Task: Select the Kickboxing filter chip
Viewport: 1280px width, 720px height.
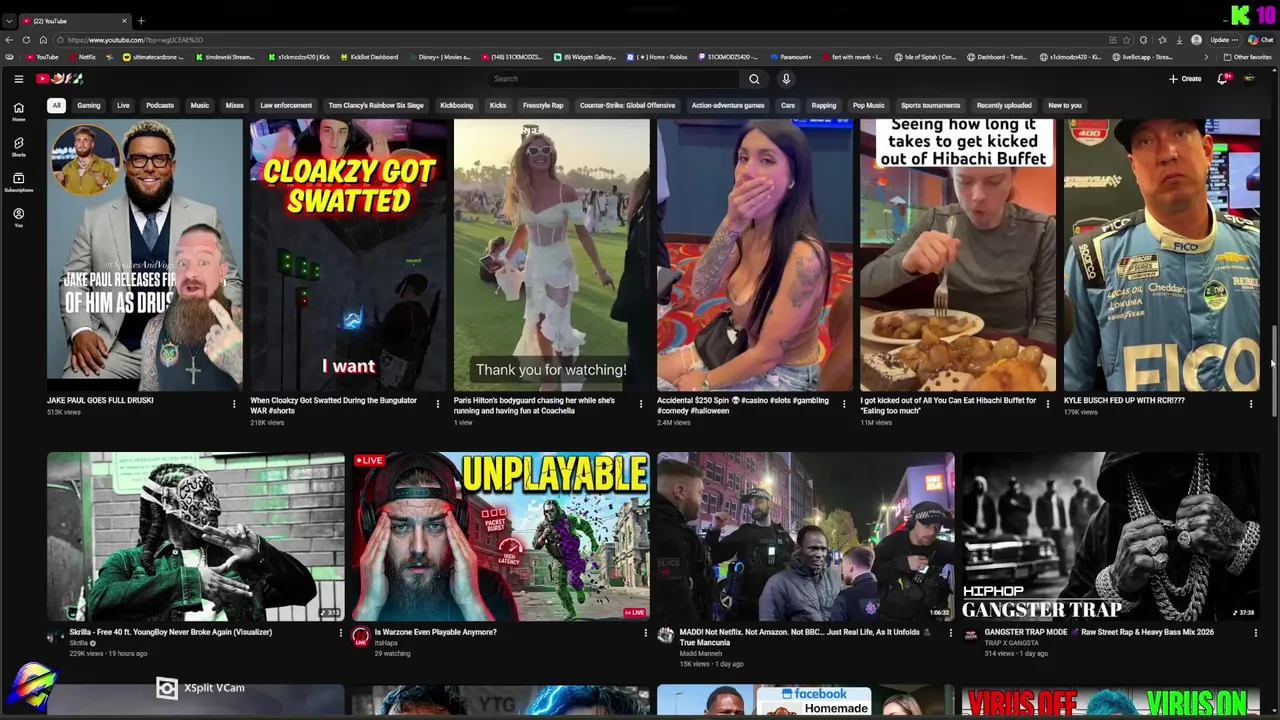Action: click(x=457, y=105)
